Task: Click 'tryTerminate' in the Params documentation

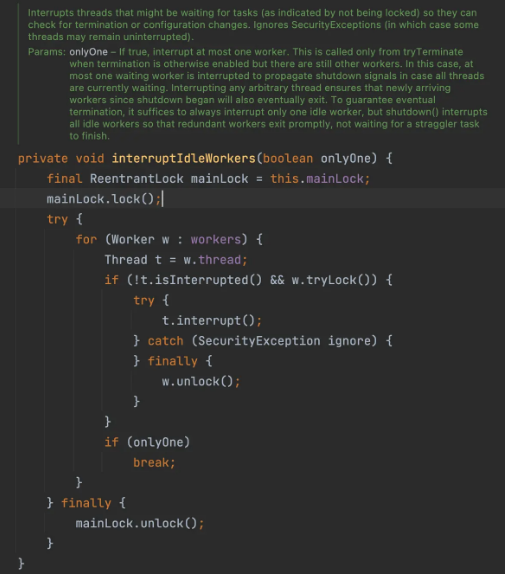Action: click(433, 52)
